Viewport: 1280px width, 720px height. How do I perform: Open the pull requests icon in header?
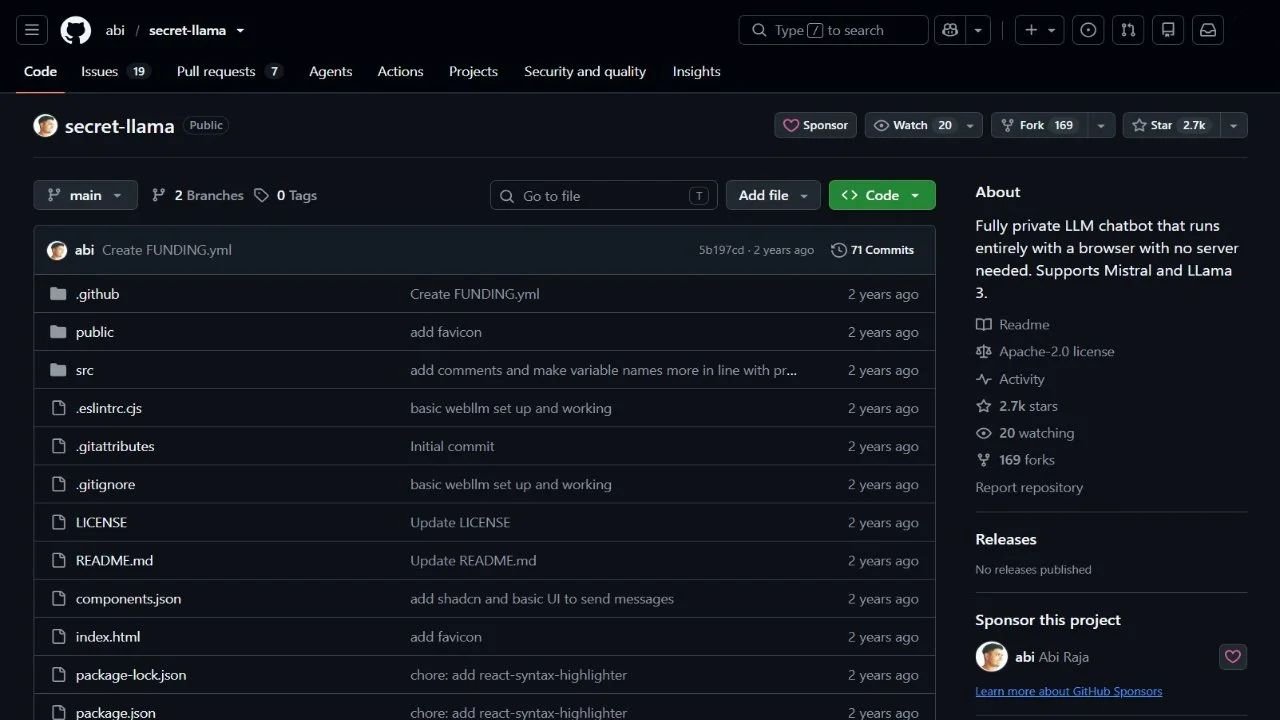(1128, 30)
